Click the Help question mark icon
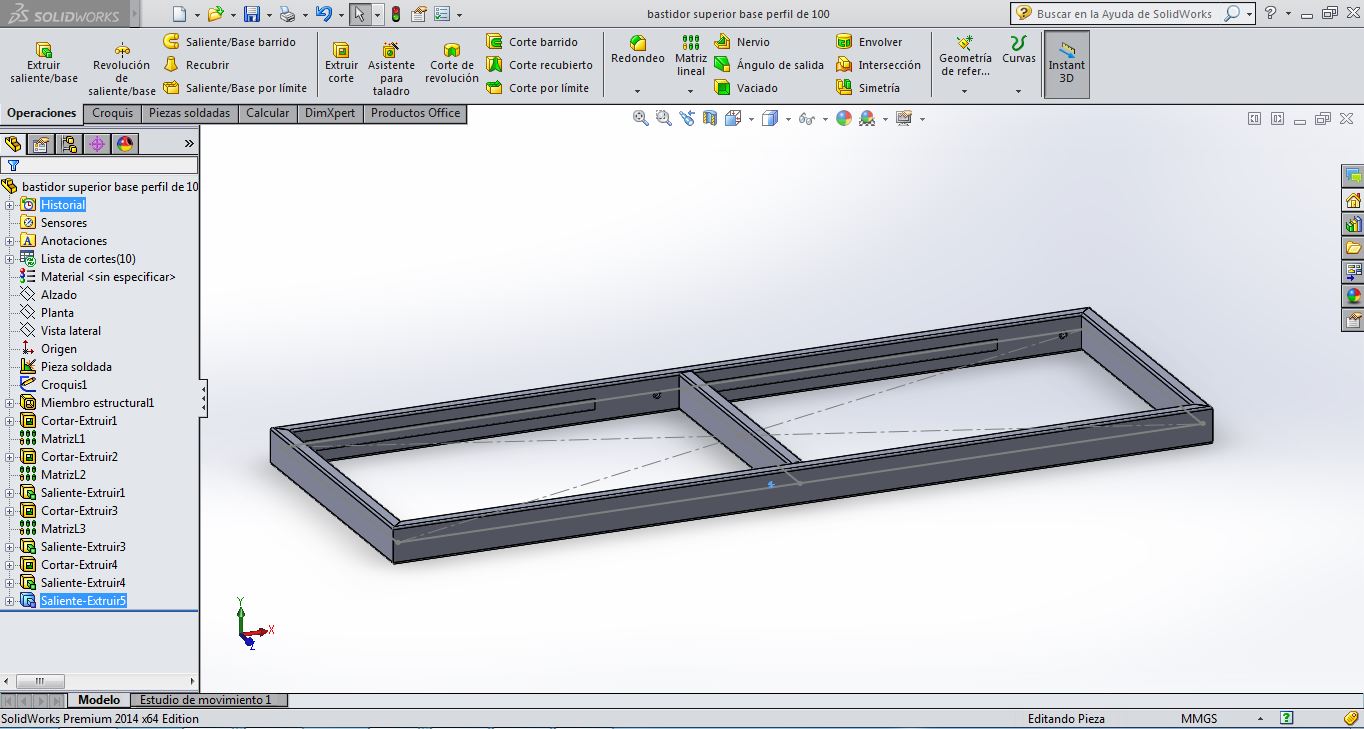 pos(1270,13)
